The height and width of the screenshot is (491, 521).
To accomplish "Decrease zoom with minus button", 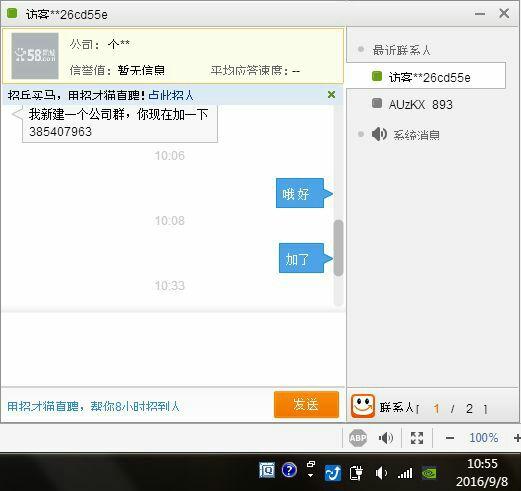I will click(449, 438).
